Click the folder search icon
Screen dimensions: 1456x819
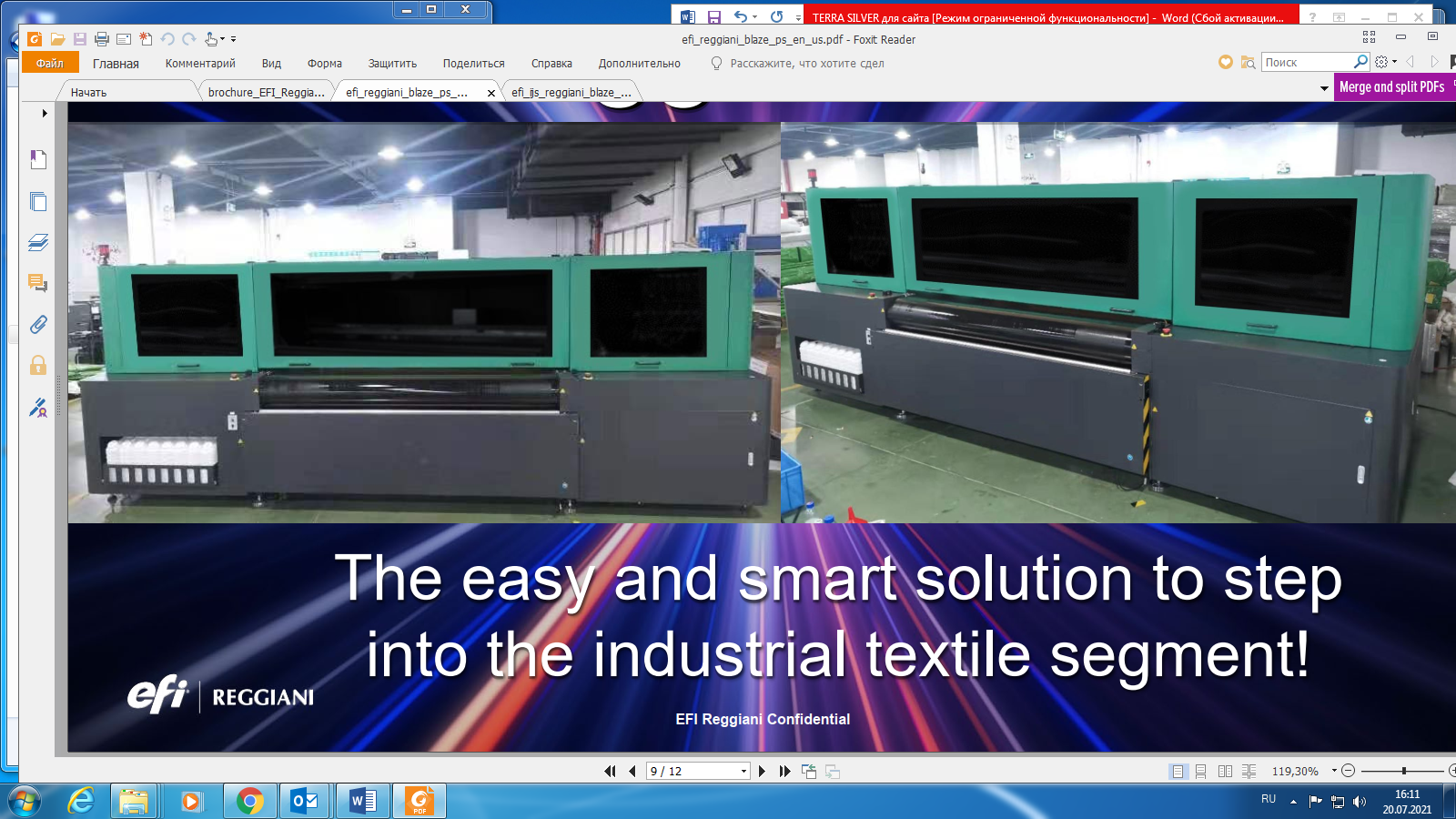click(1248, 62)
